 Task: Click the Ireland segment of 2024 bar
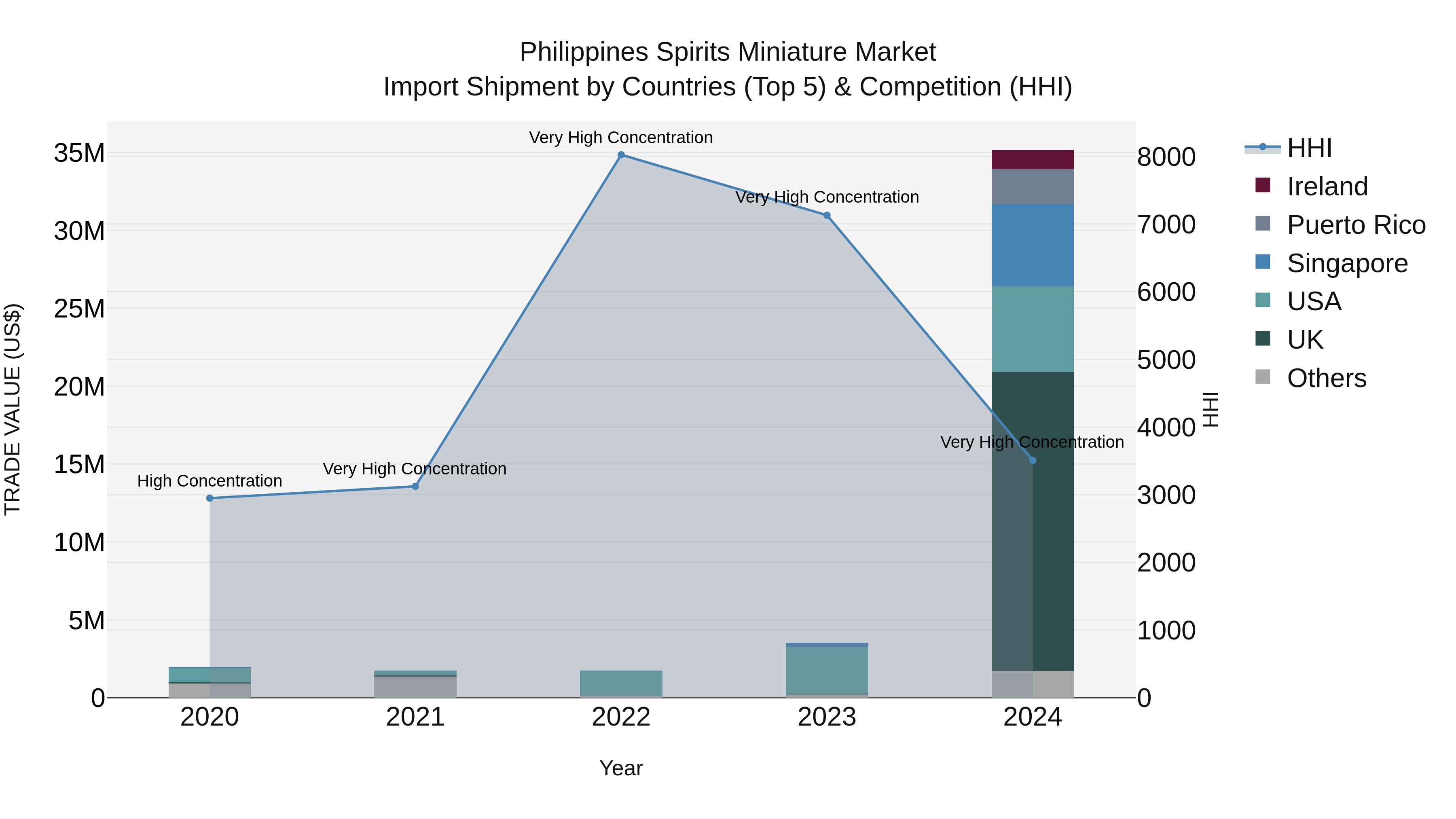pyautogui.click(x=1033, y=159)
